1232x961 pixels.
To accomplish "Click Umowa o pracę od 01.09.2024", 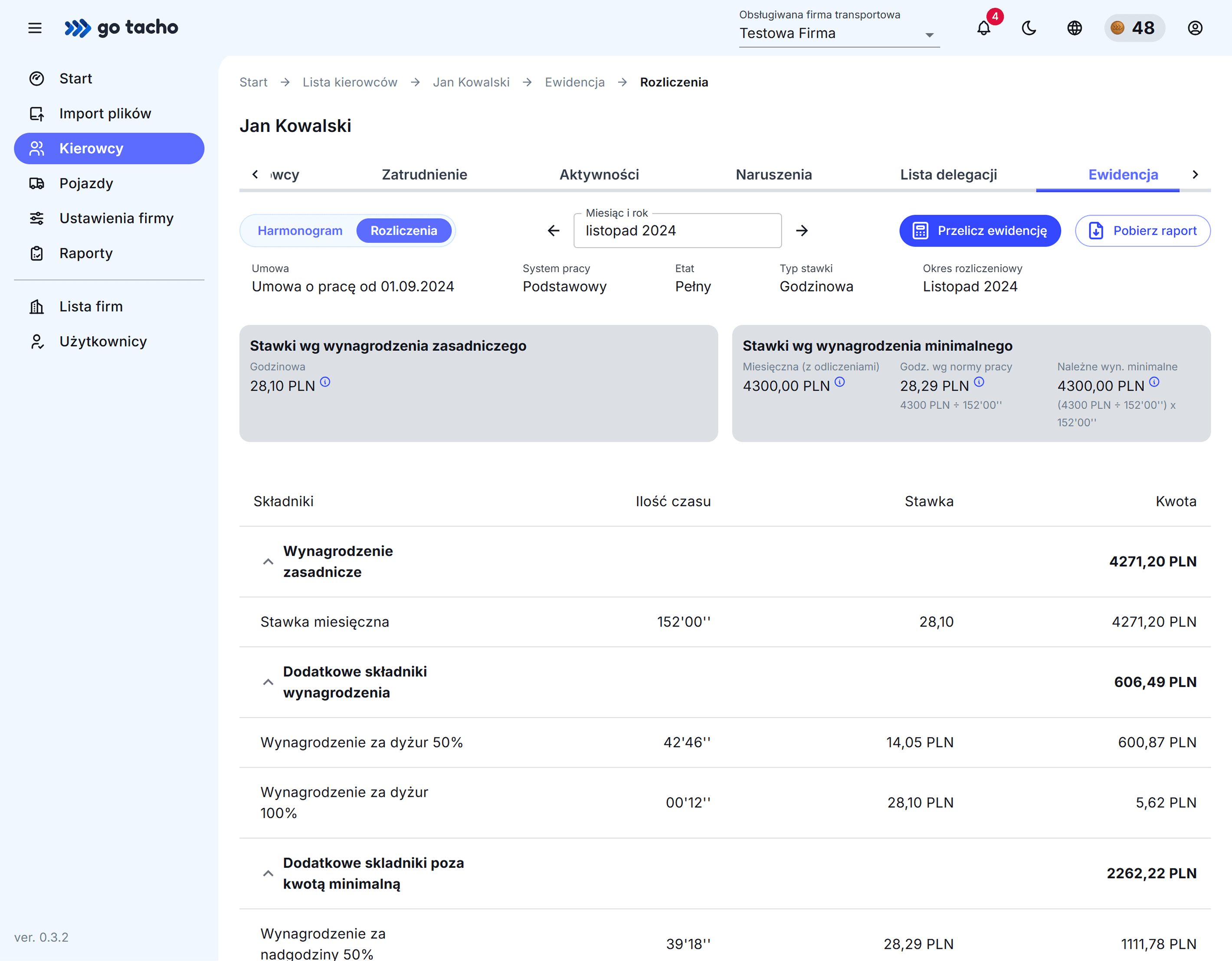I will point(353,287).
